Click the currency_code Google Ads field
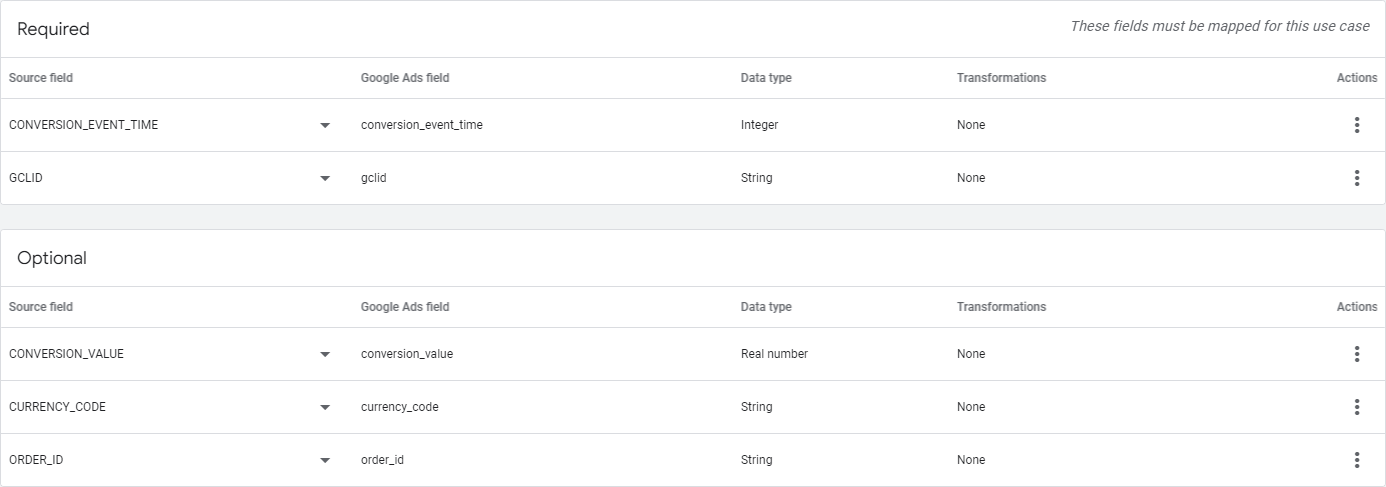 click(399, 407)
